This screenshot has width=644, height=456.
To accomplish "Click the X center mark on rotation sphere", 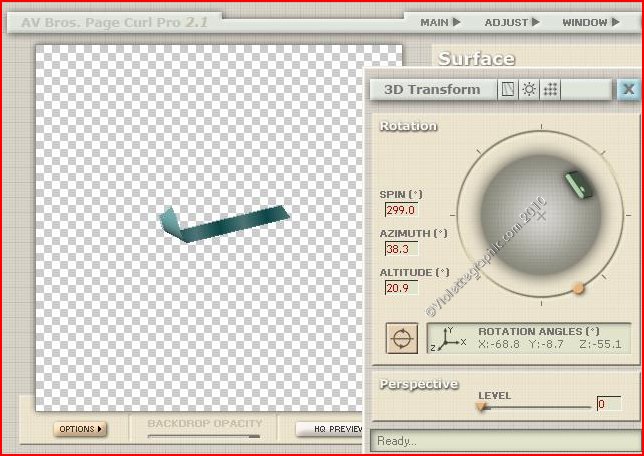I will point(542,215).
